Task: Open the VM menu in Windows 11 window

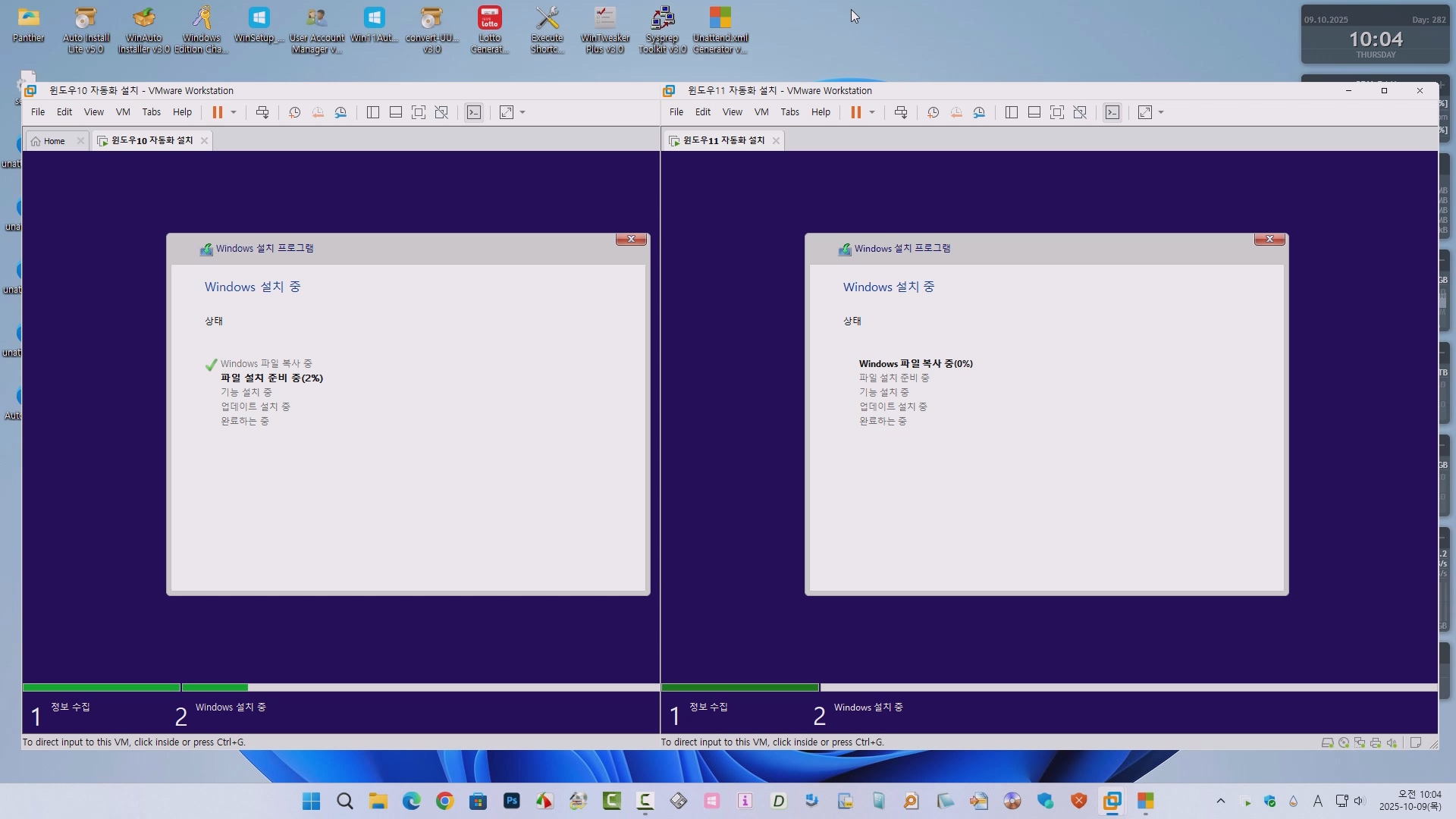Action: [x=761, y=112]
